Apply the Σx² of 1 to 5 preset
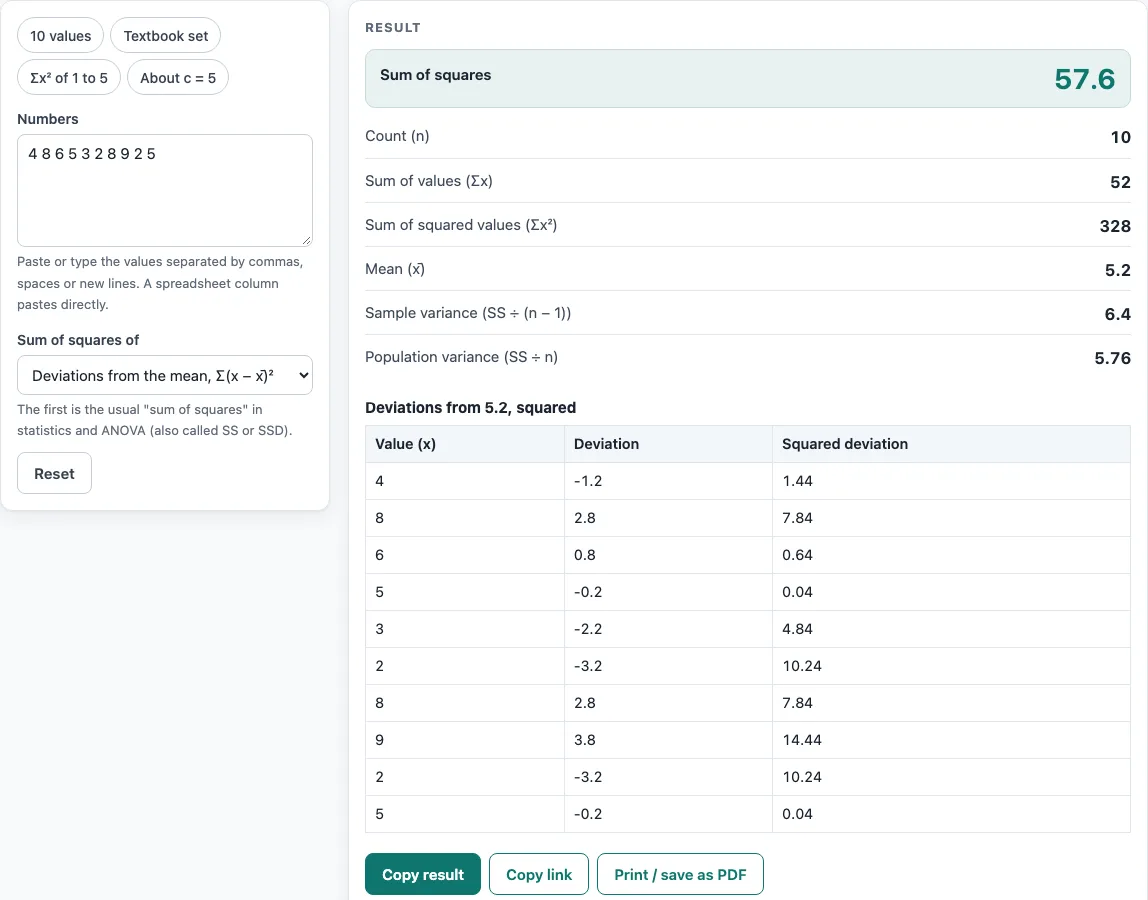 pos(69,78)
